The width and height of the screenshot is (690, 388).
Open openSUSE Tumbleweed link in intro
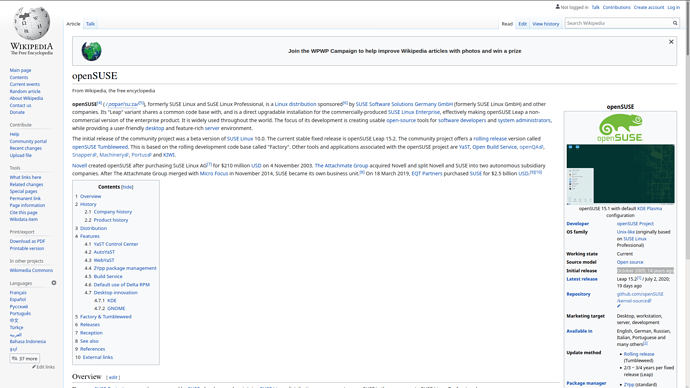click(x=100, y=147)
